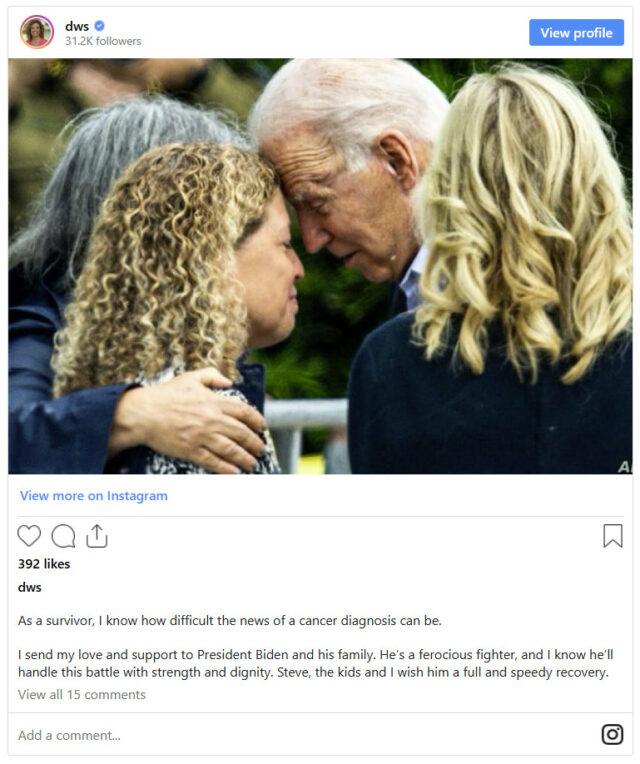The width and height of the screenshot is (640, 764).
Task: Open the embedded post photo
Action: 320,266
